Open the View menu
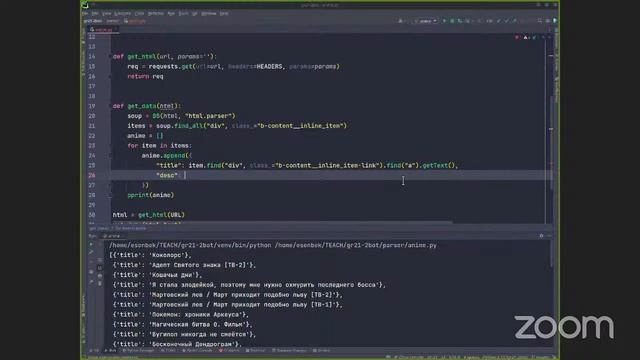Viewport: 640px width, 360px height. tap(107, 13)
